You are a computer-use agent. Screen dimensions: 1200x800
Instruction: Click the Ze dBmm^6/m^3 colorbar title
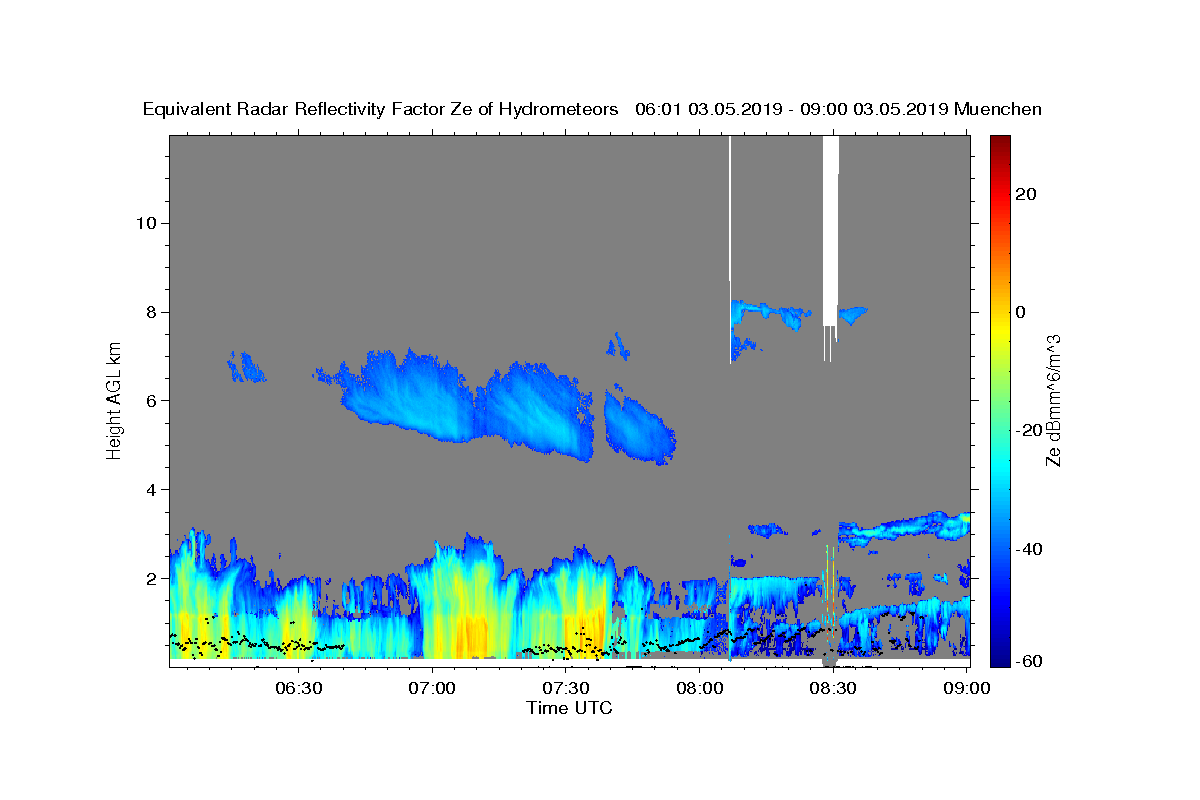pyautogui.click(x=1053, y=400)
